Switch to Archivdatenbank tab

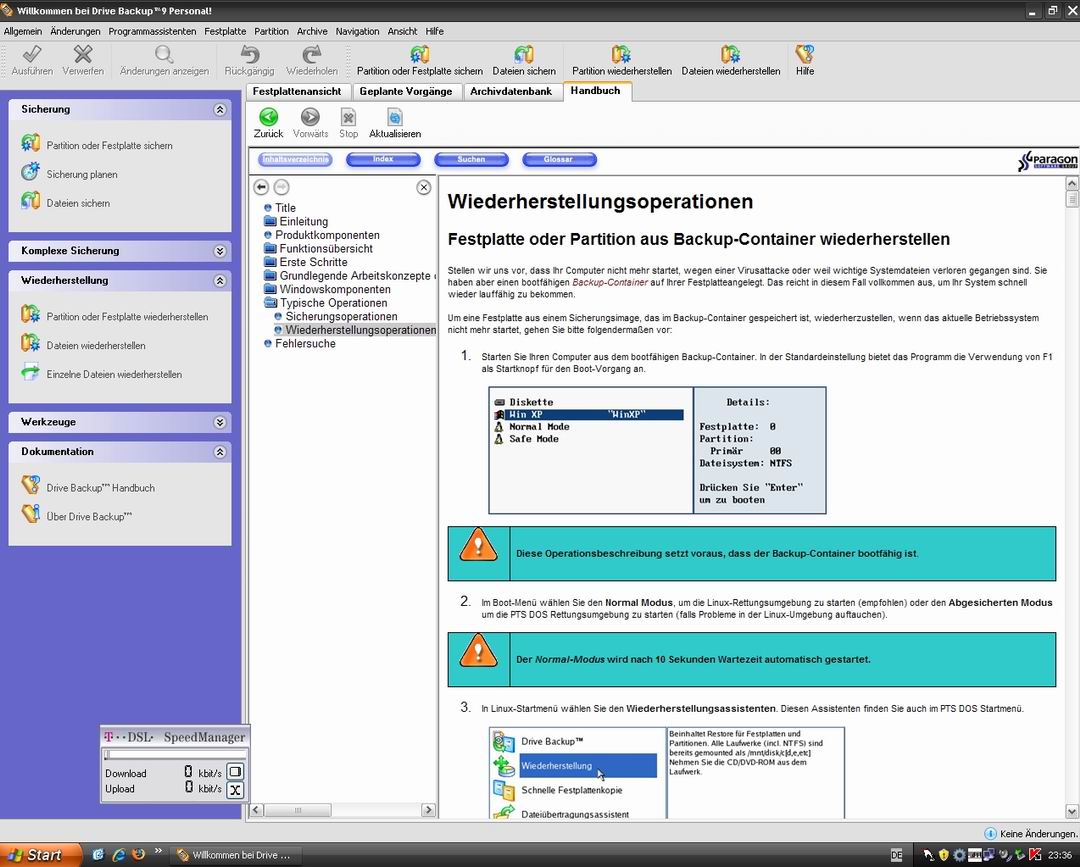point(511,92)
